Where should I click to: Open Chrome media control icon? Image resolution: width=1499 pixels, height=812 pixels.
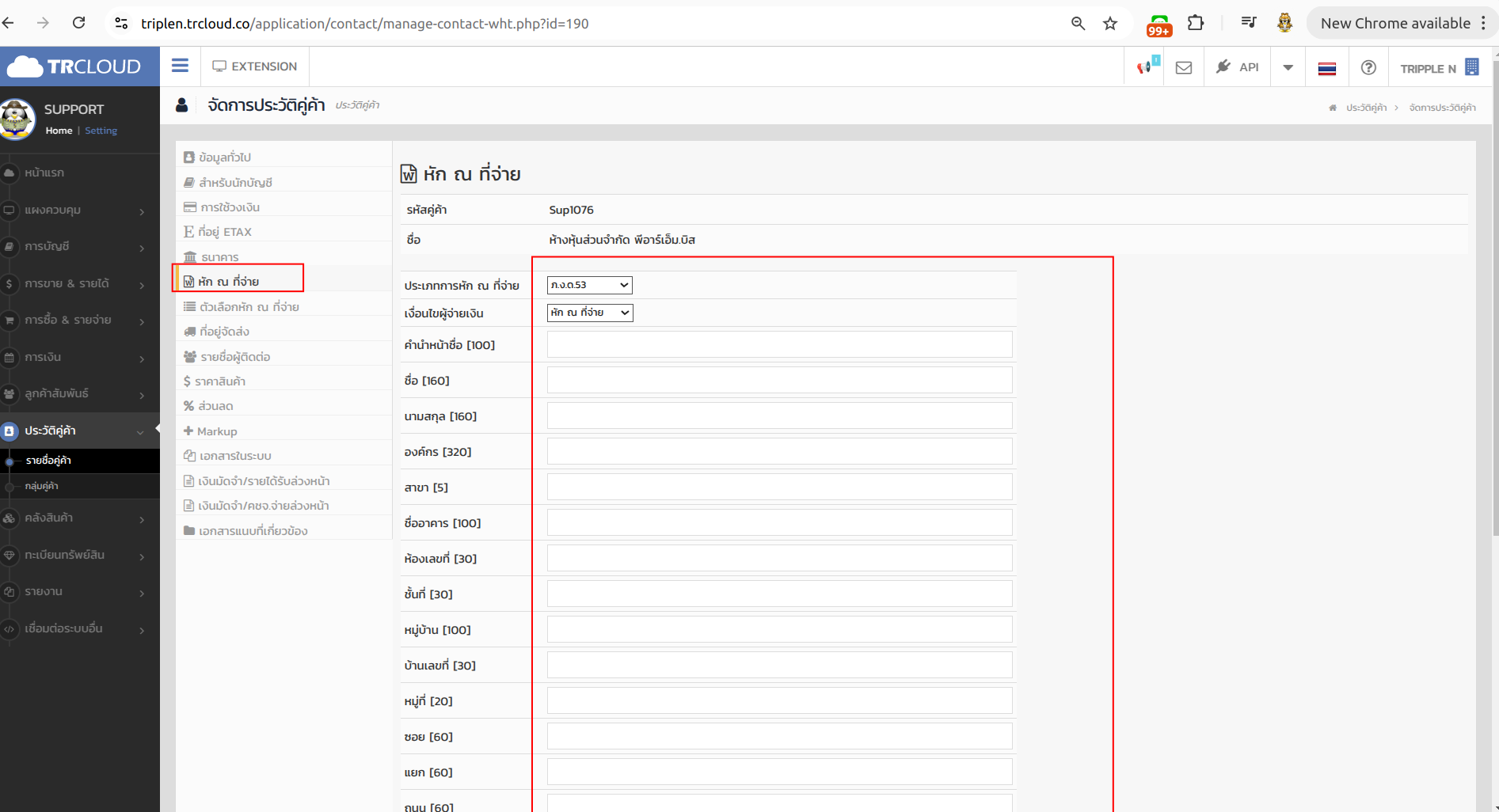[1249, 22]
